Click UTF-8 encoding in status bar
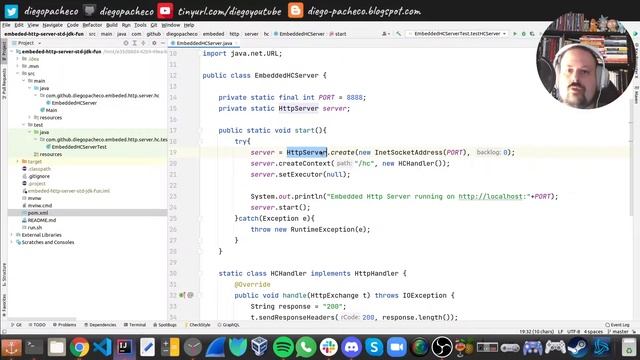The height and width of the screenshot is (360, 640). (573, 332)
